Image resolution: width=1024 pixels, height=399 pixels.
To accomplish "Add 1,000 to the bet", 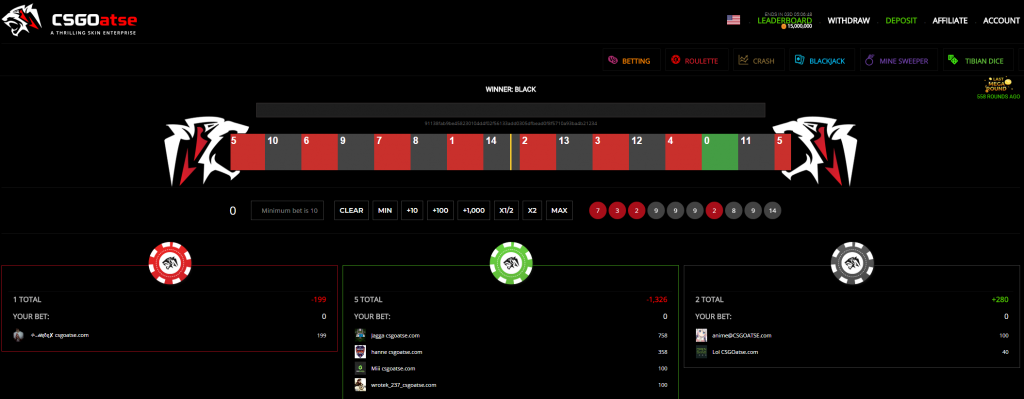I will pyautogui.click(x=473, y=210).
